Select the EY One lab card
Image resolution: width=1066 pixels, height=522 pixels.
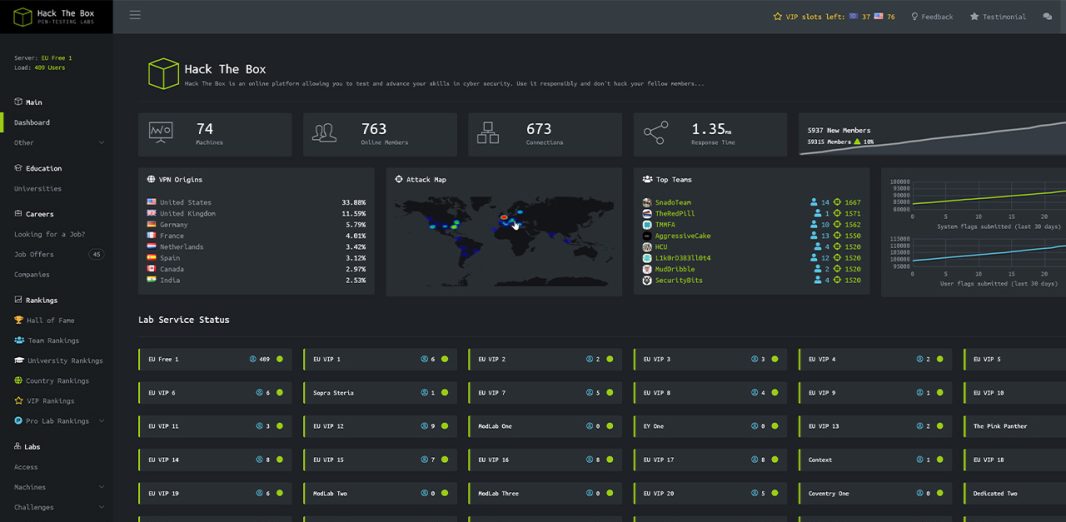tap(710, 426)
